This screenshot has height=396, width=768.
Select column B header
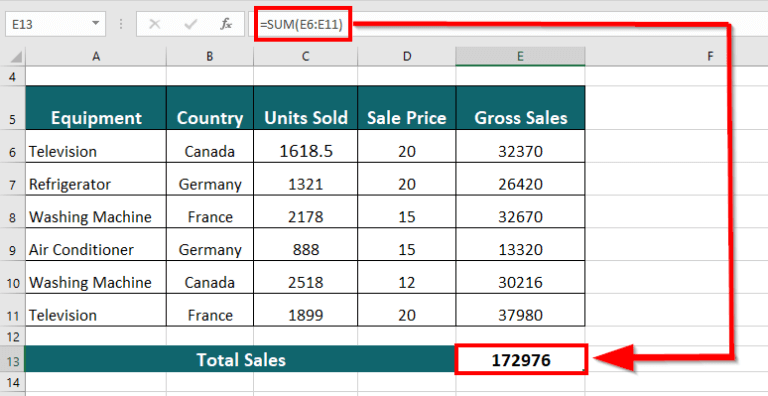pyautogui.click(x=210, y=56)
